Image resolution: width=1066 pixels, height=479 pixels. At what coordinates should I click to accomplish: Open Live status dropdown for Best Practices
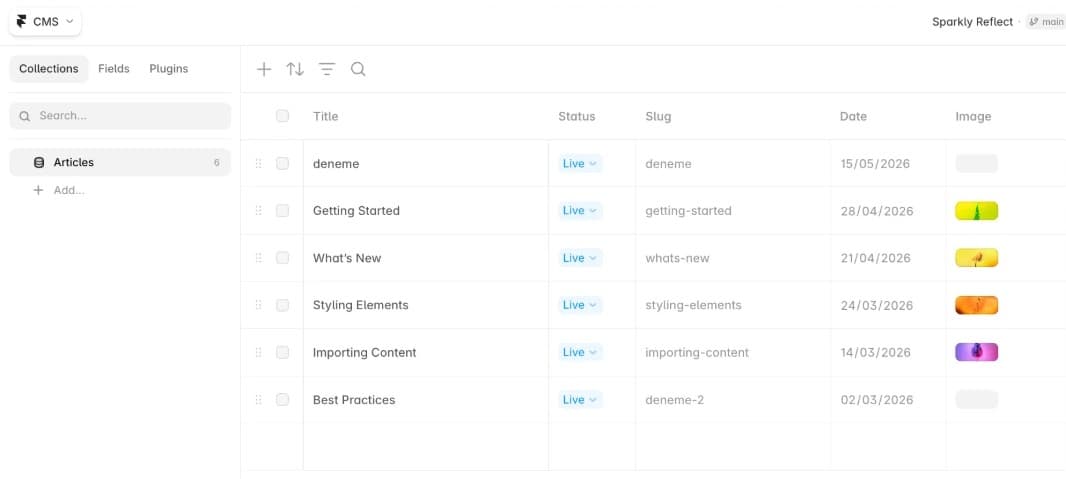click(580, 400)
